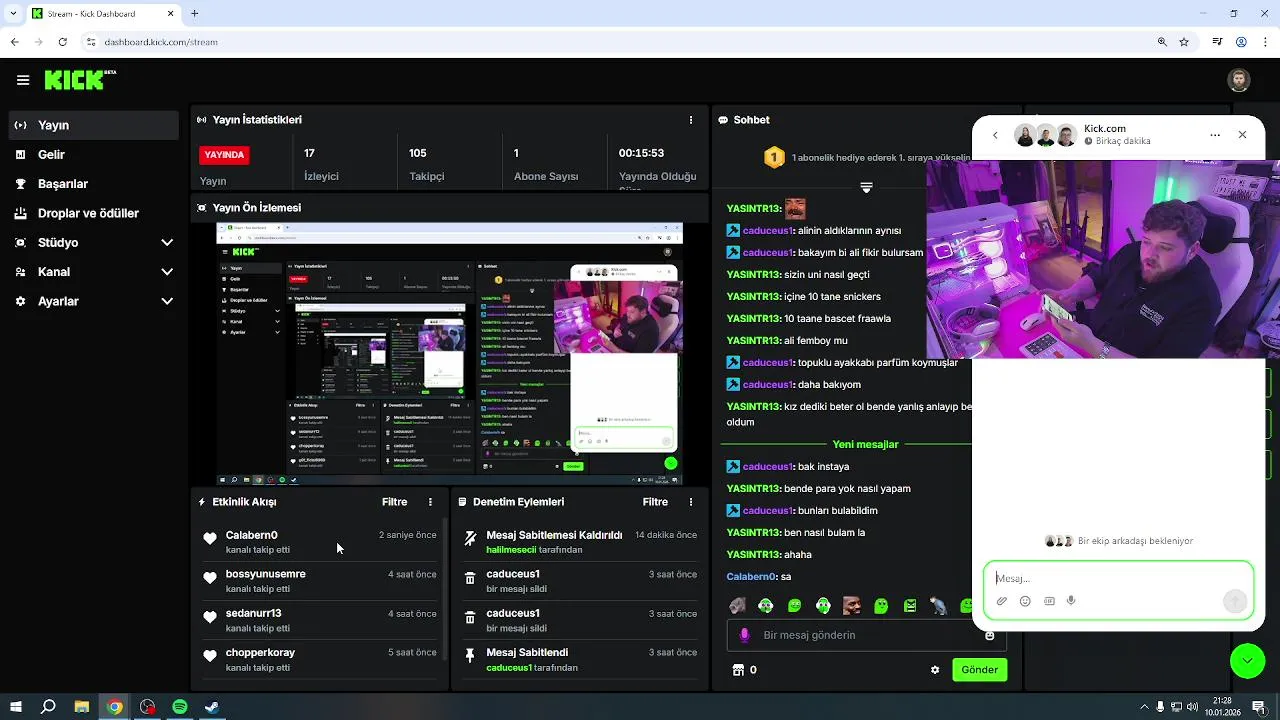Bookmark this page with the star icon
The height and width of the screenshot is (720, 1280).
(x=1184, y=42)
